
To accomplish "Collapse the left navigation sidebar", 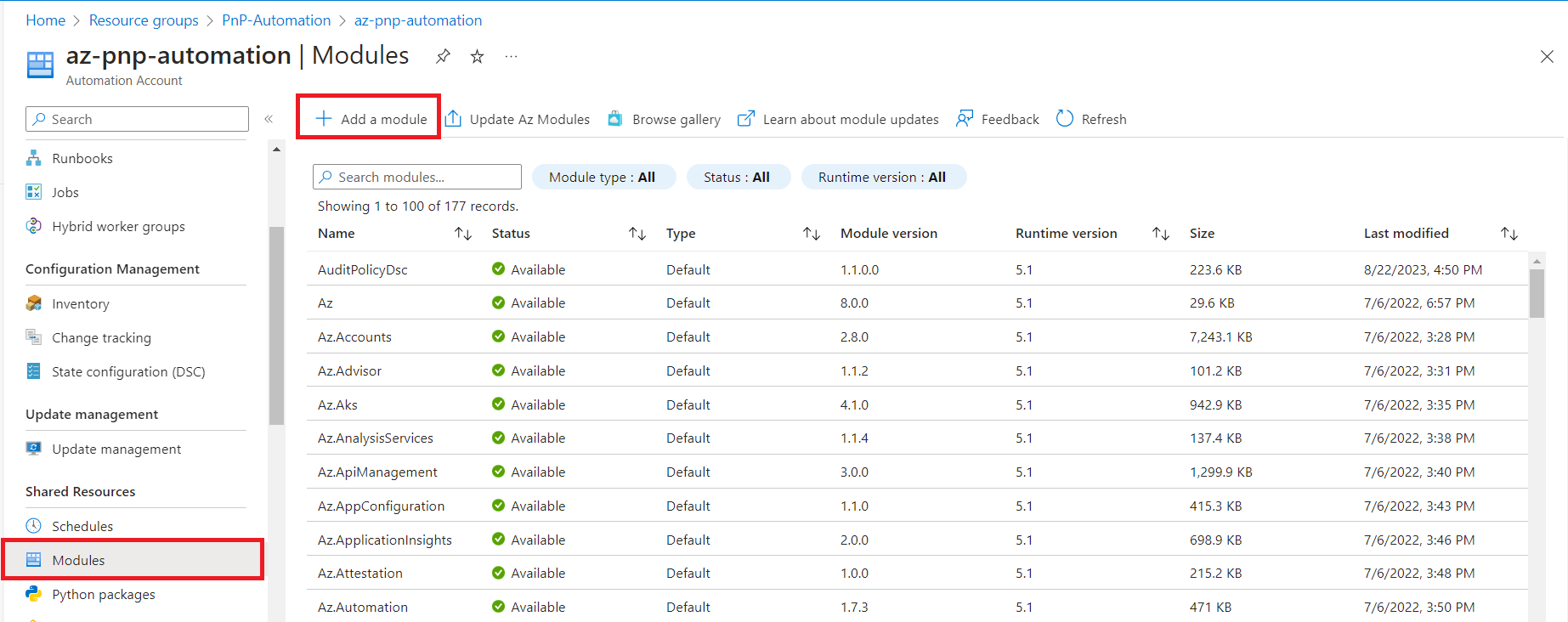I will click(269, 119).
